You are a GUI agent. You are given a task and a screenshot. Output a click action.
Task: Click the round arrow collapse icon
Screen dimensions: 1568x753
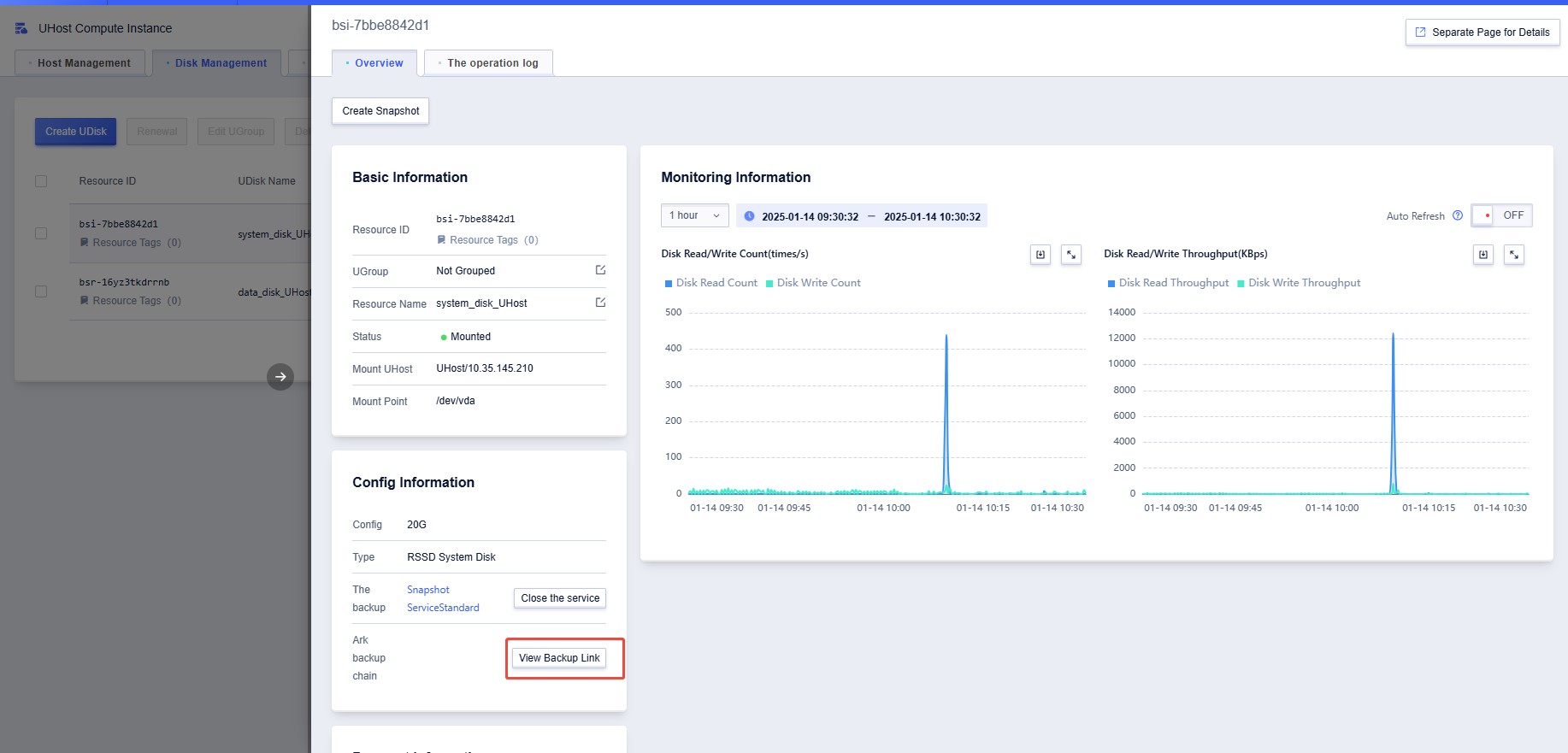pyautogui.click(x=280, y=377)
